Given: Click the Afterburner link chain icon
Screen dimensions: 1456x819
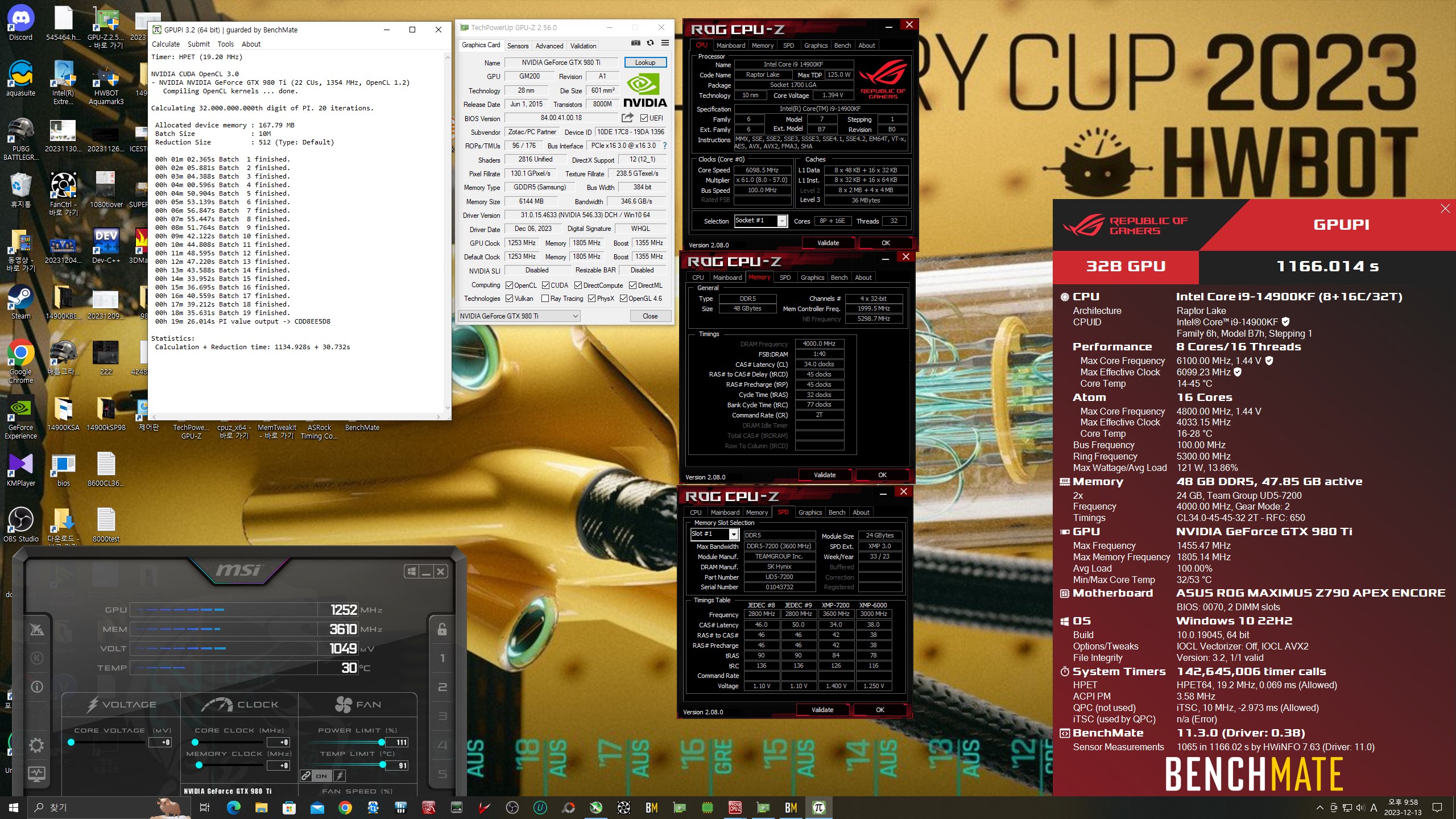Looking at the screenshot, I should tap(306, 776).
